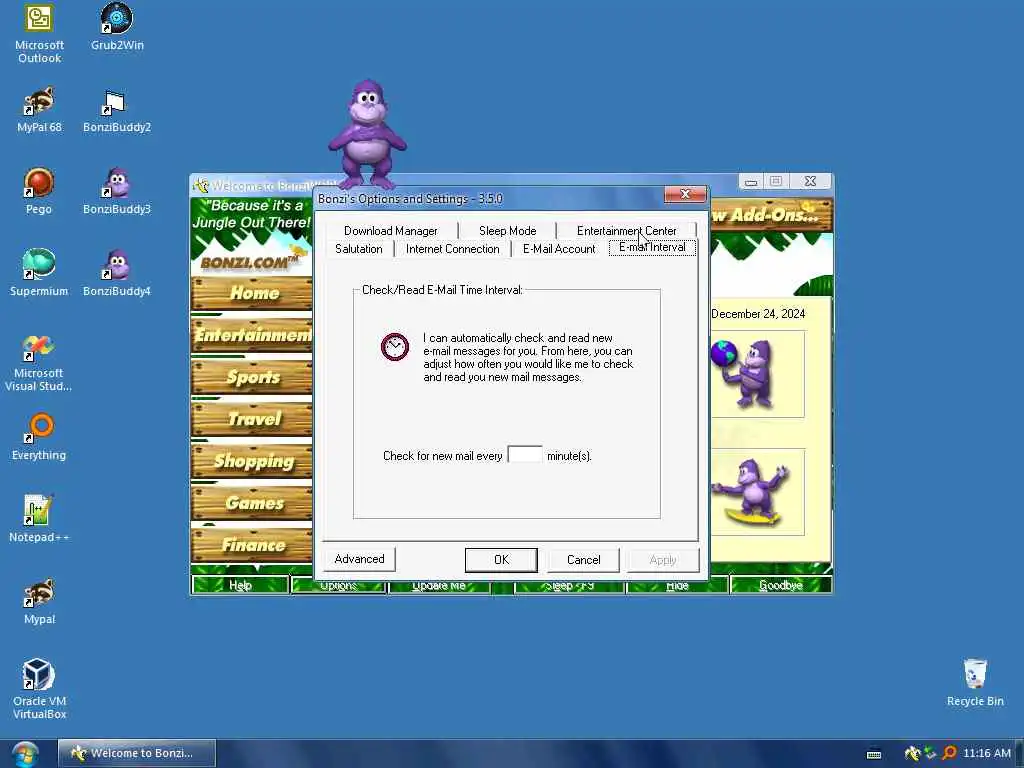Select the Recycle Bin icon
The width and height of the screenshot is (1024, 768).
pyautogui.click(x=975, y=682)
